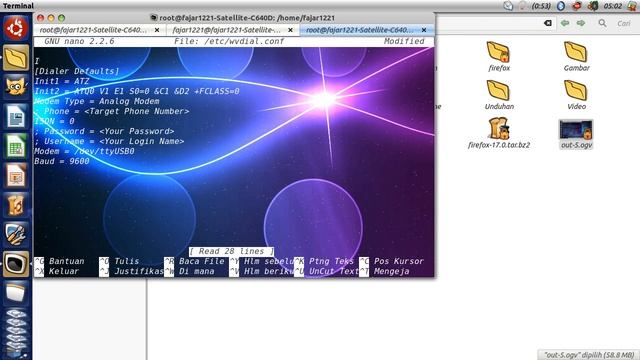Select firefox-17.0.tar.bz2 archive file
640x360 pixels.
(x=499, y=133)
